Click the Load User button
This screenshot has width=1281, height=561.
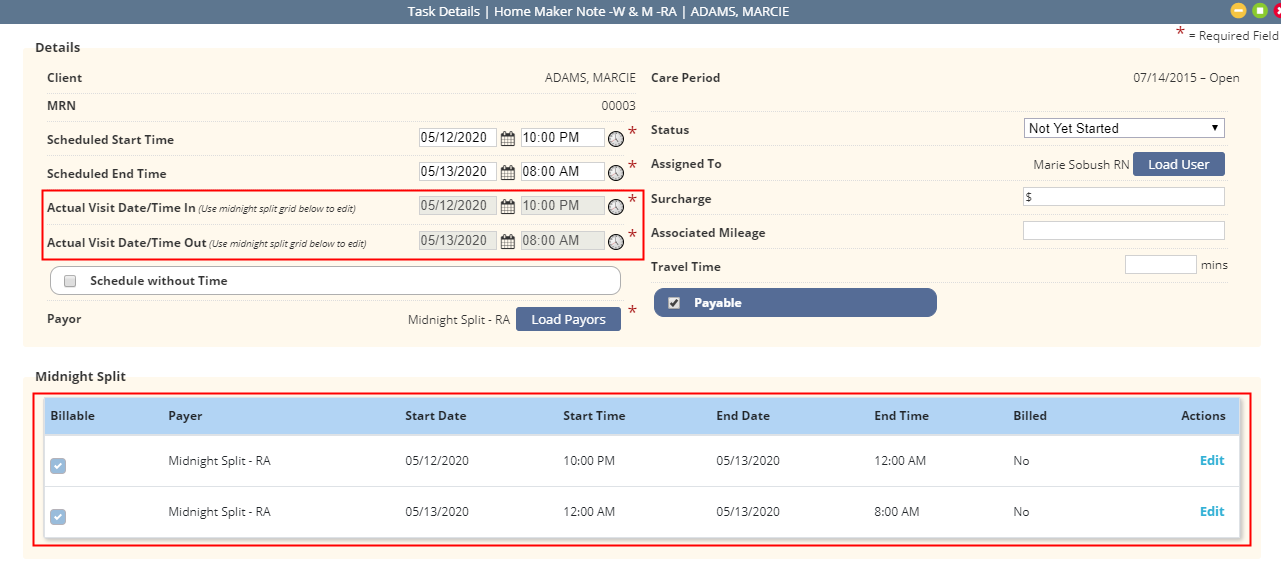[x=1179, y=164]
